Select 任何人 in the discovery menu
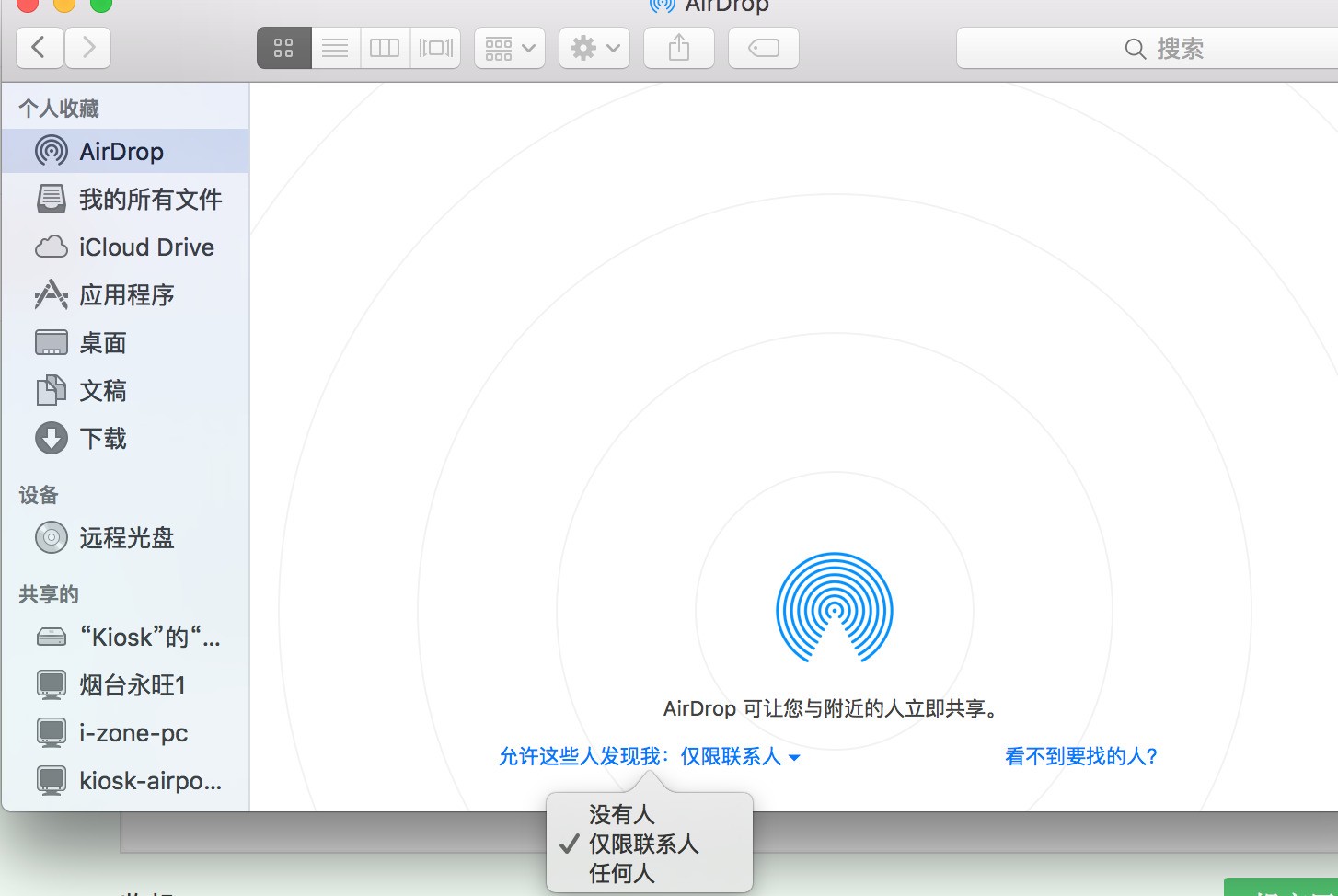 [x=621, y=873]
